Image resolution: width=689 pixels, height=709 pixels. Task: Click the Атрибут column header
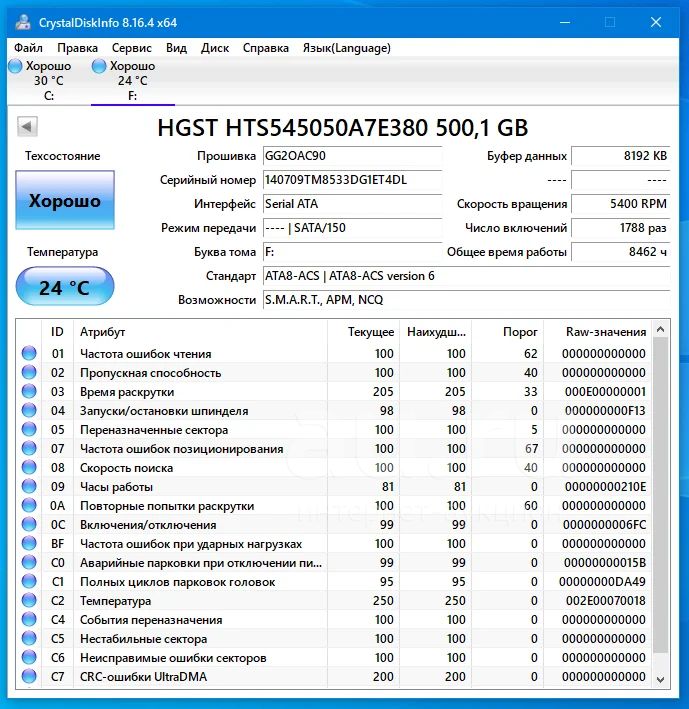[201, 332]
